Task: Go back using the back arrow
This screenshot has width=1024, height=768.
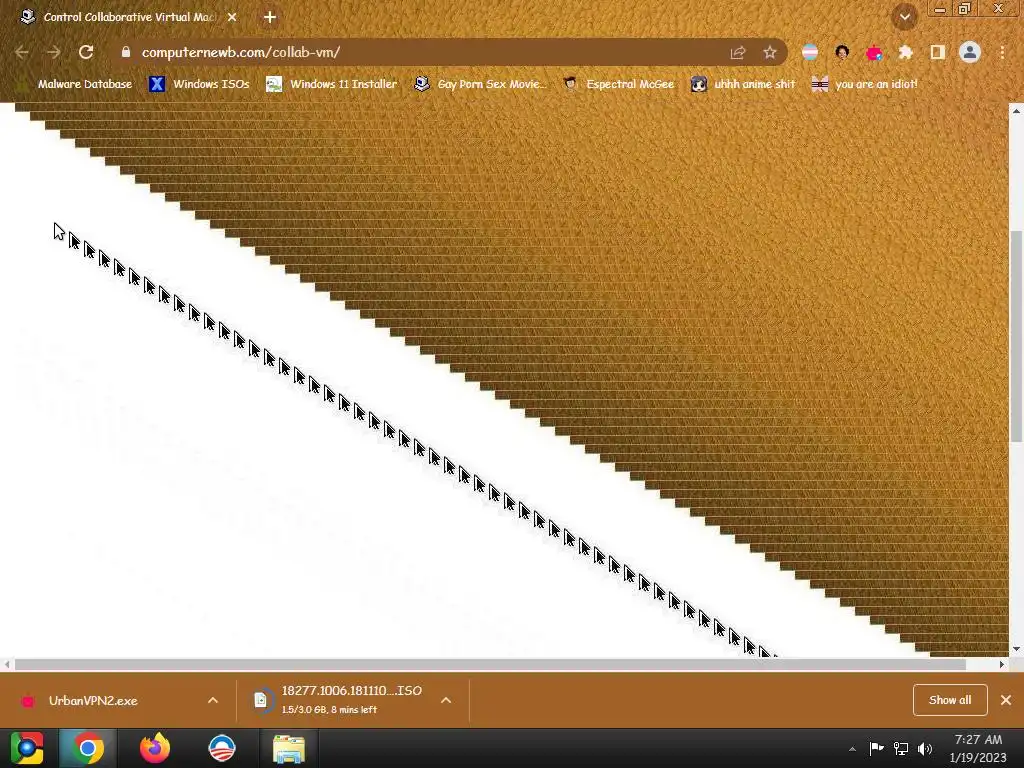Action: pyautogui.click(x=22, y=52)
